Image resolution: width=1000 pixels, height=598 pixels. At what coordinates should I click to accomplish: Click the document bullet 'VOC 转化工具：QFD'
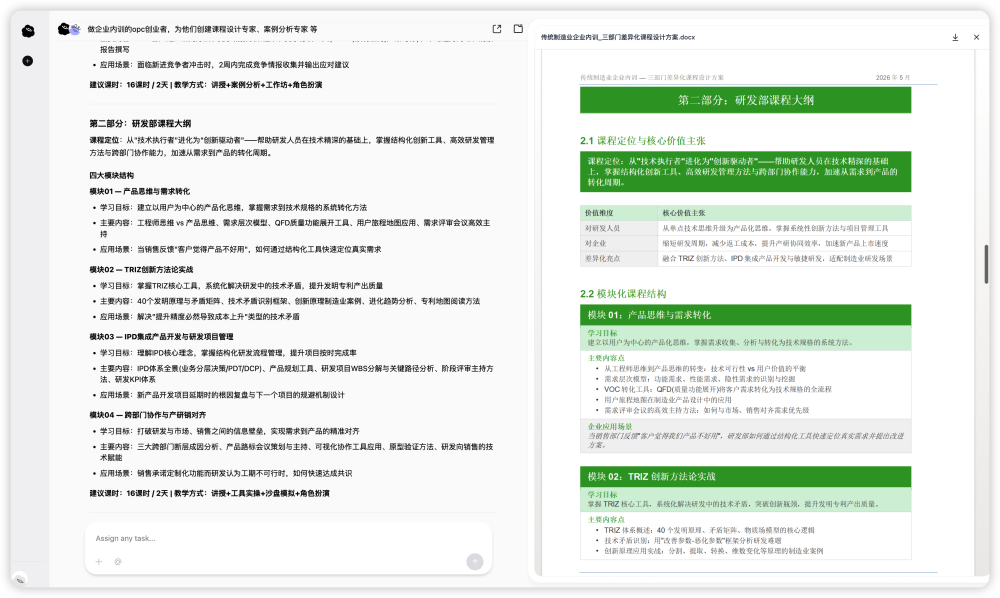pos(717,390)
